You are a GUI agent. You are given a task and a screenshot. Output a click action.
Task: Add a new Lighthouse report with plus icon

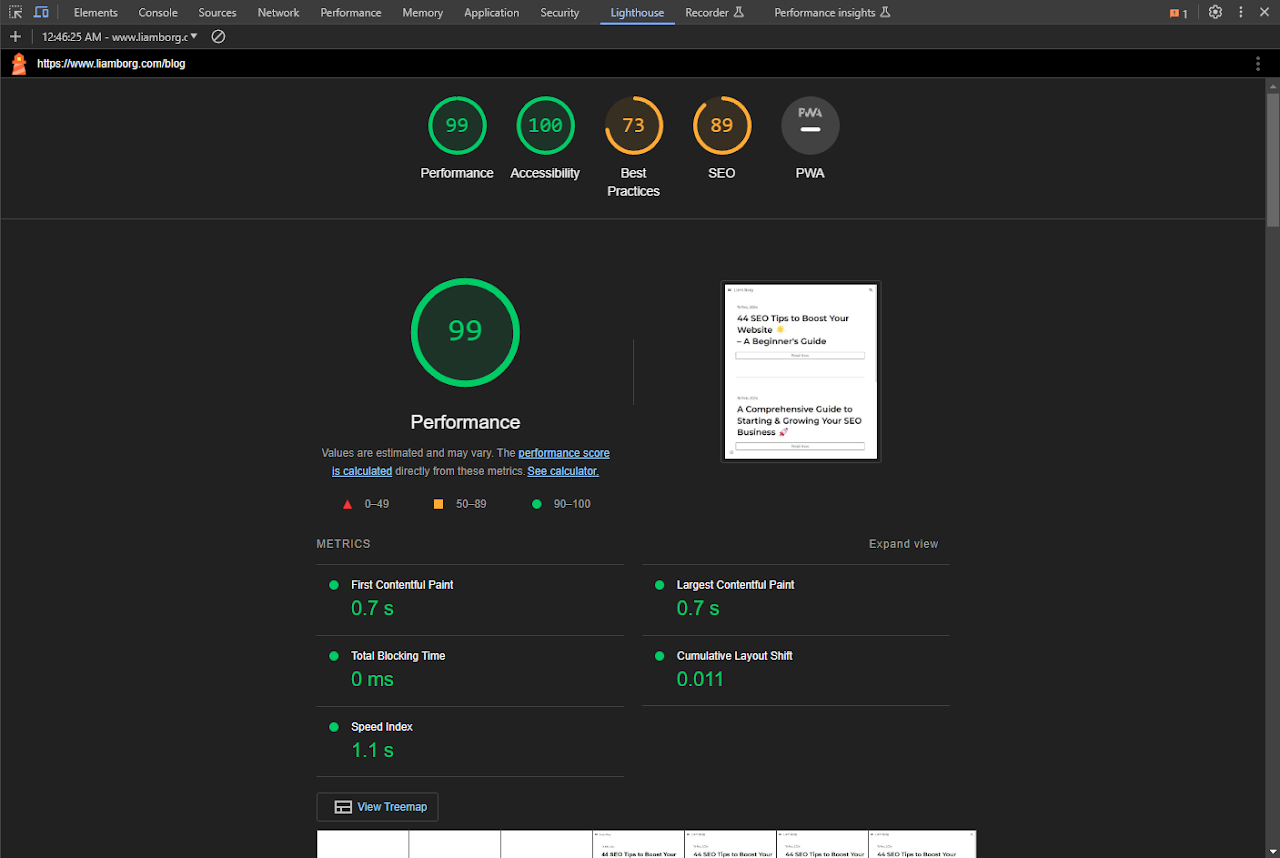(15, 36)
